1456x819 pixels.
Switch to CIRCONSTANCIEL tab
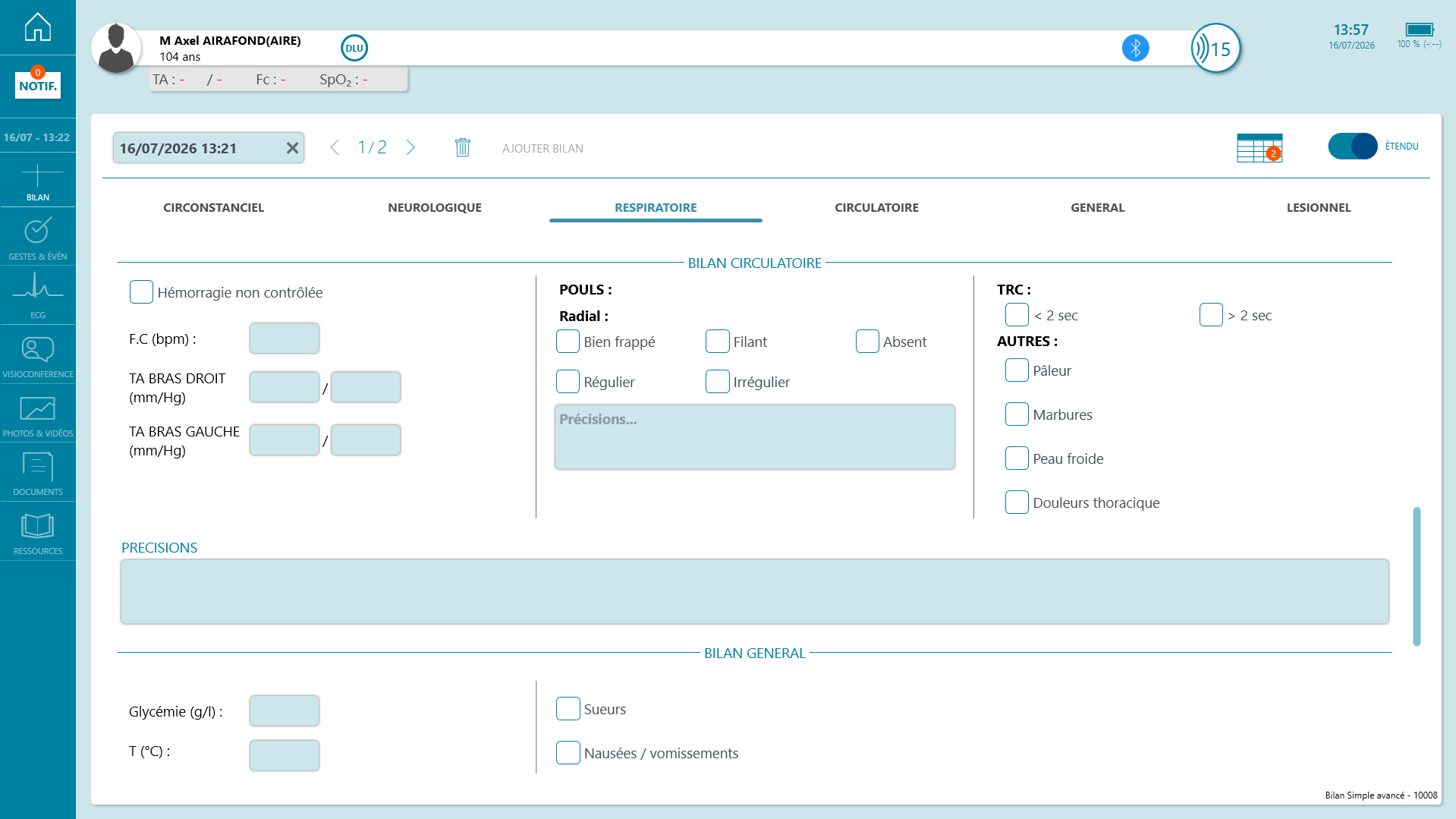pyautogui.click(x=214, y=207)
